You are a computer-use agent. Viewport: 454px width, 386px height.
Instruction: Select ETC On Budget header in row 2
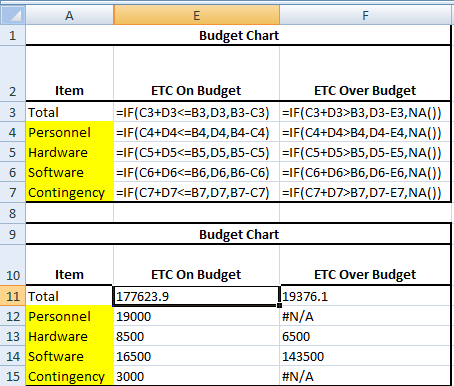(x=196, y=73)
